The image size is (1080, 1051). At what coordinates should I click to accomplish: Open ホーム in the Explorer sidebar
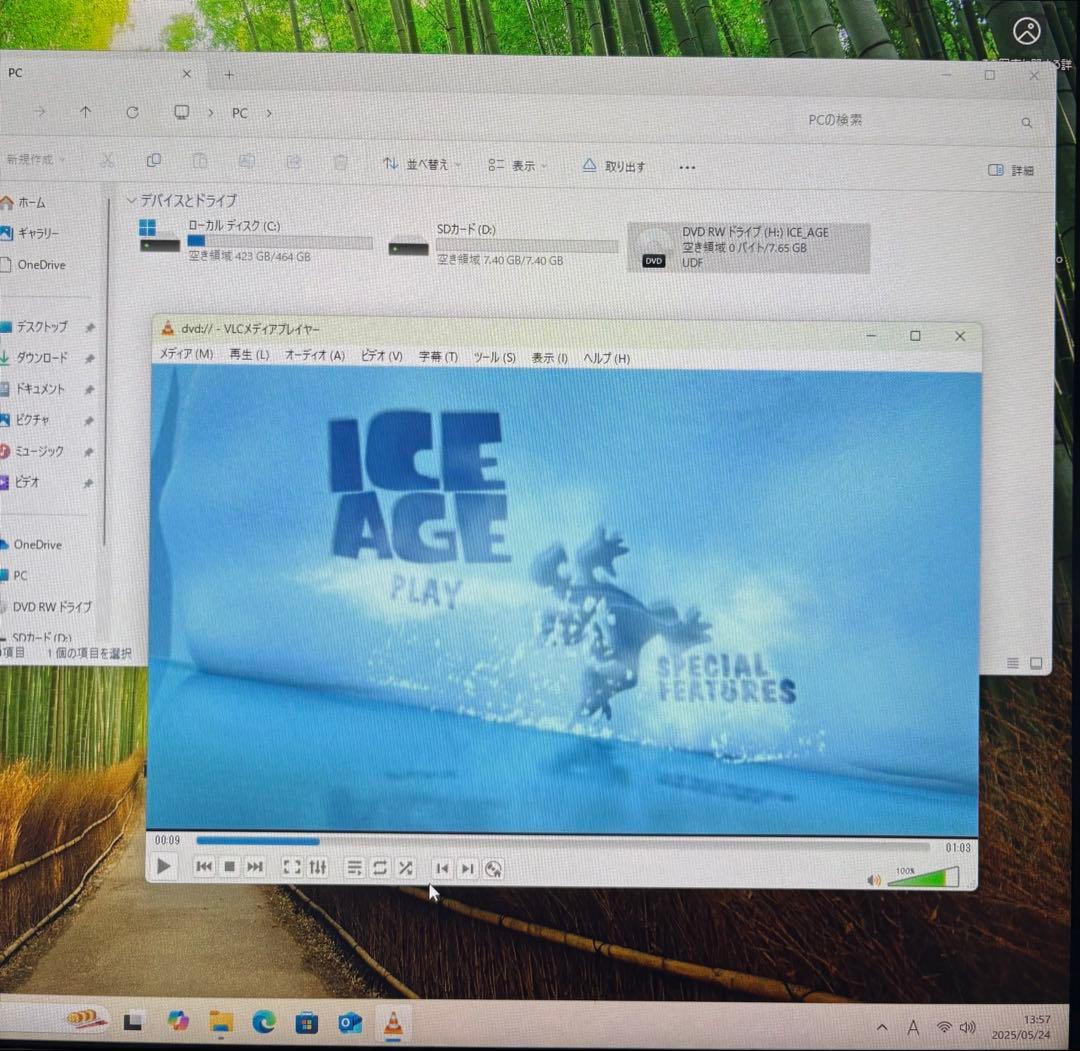click(32, 202)
